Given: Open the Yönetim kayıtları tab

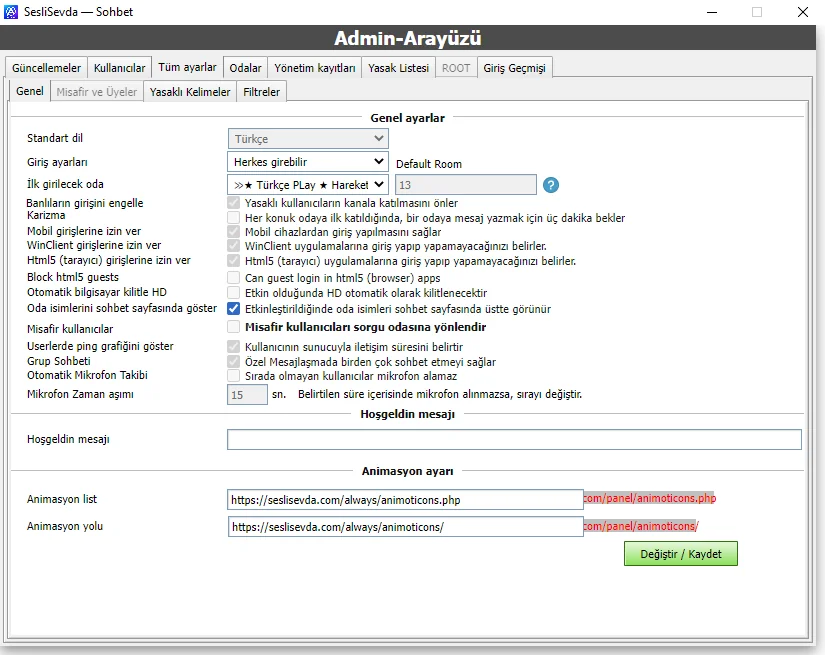Looking at the screenshot, I should [x=315, y=68].
